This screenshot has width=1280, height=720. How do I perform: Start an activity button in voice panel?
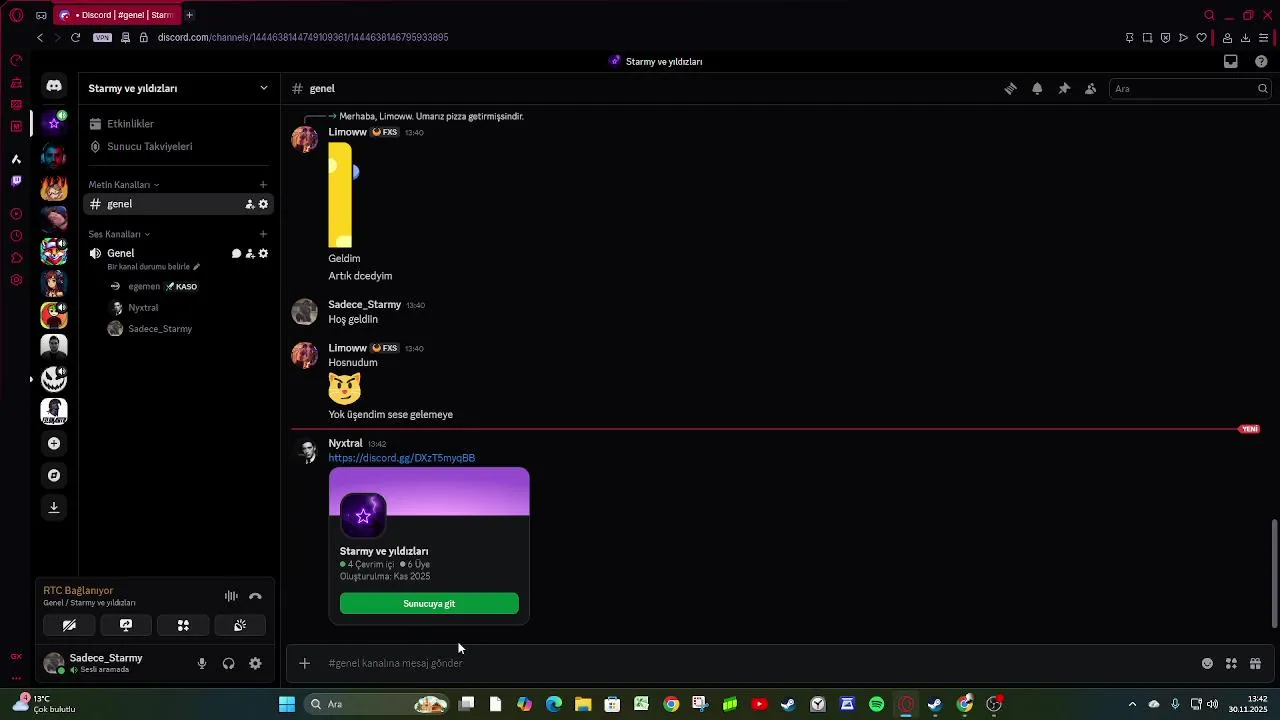click(x=183, y=625)
